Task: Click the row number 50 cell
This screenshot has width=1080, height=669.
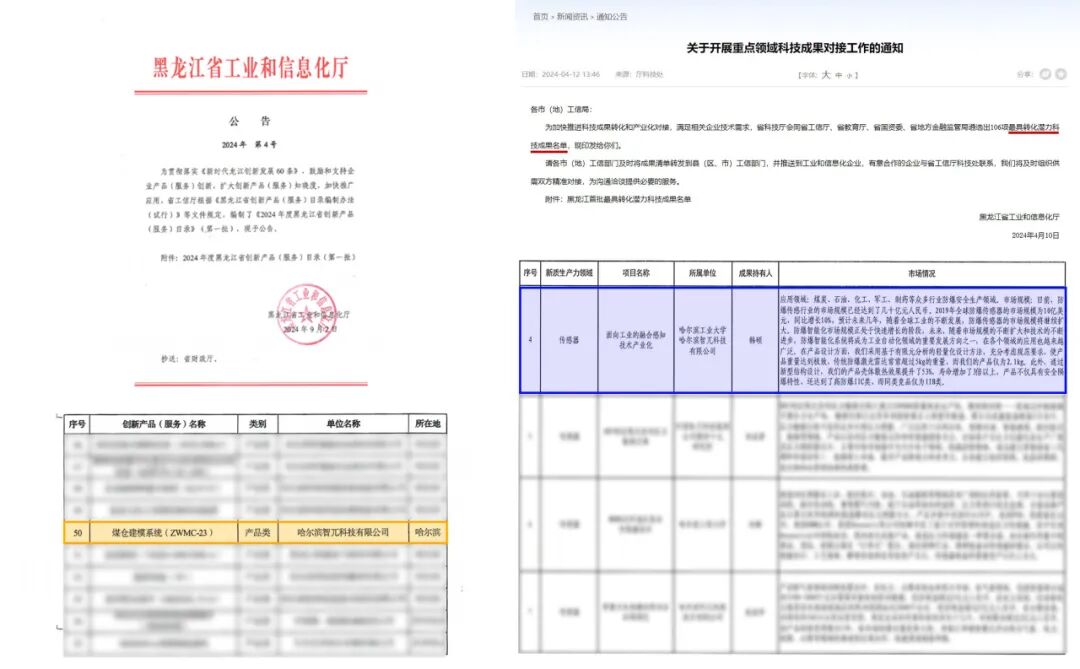Action: point(77,533)
